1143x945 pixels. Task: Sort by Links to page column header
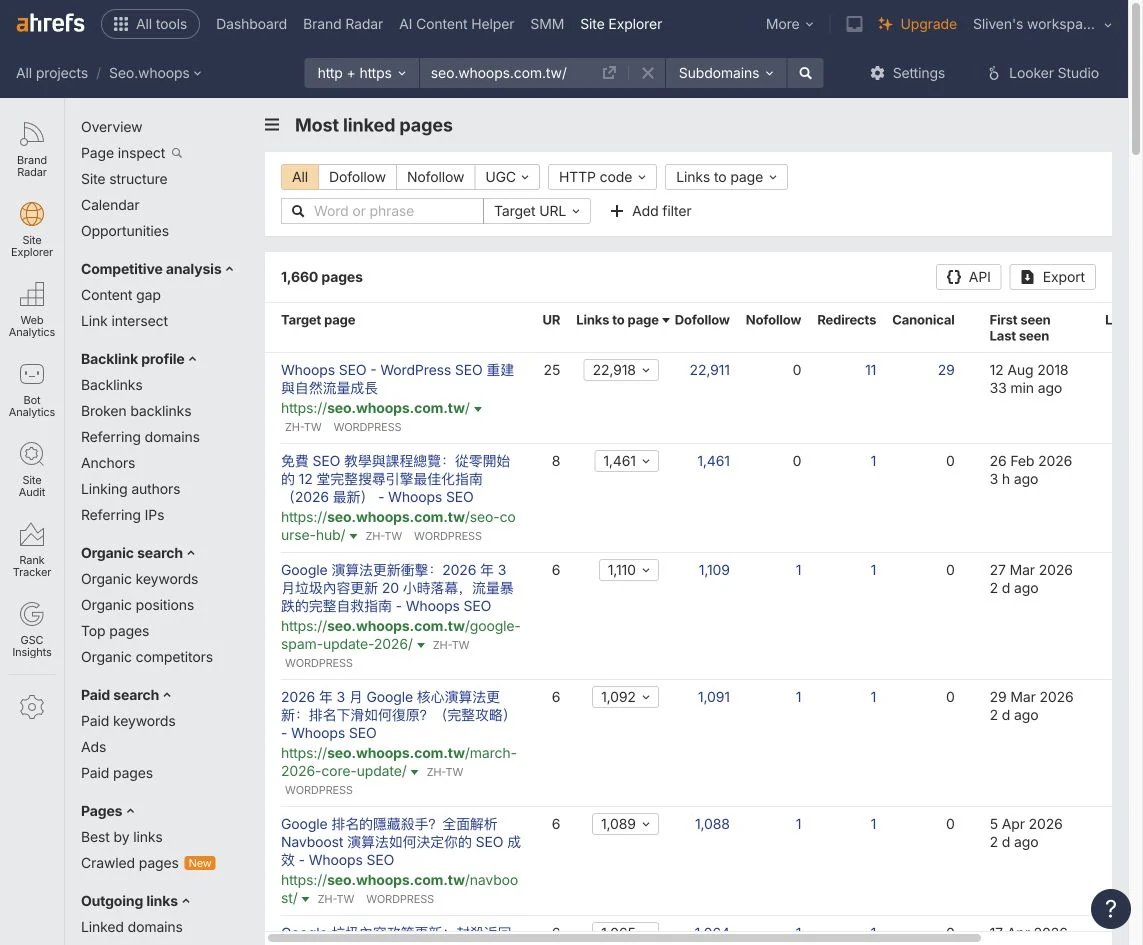coord(622,320)
